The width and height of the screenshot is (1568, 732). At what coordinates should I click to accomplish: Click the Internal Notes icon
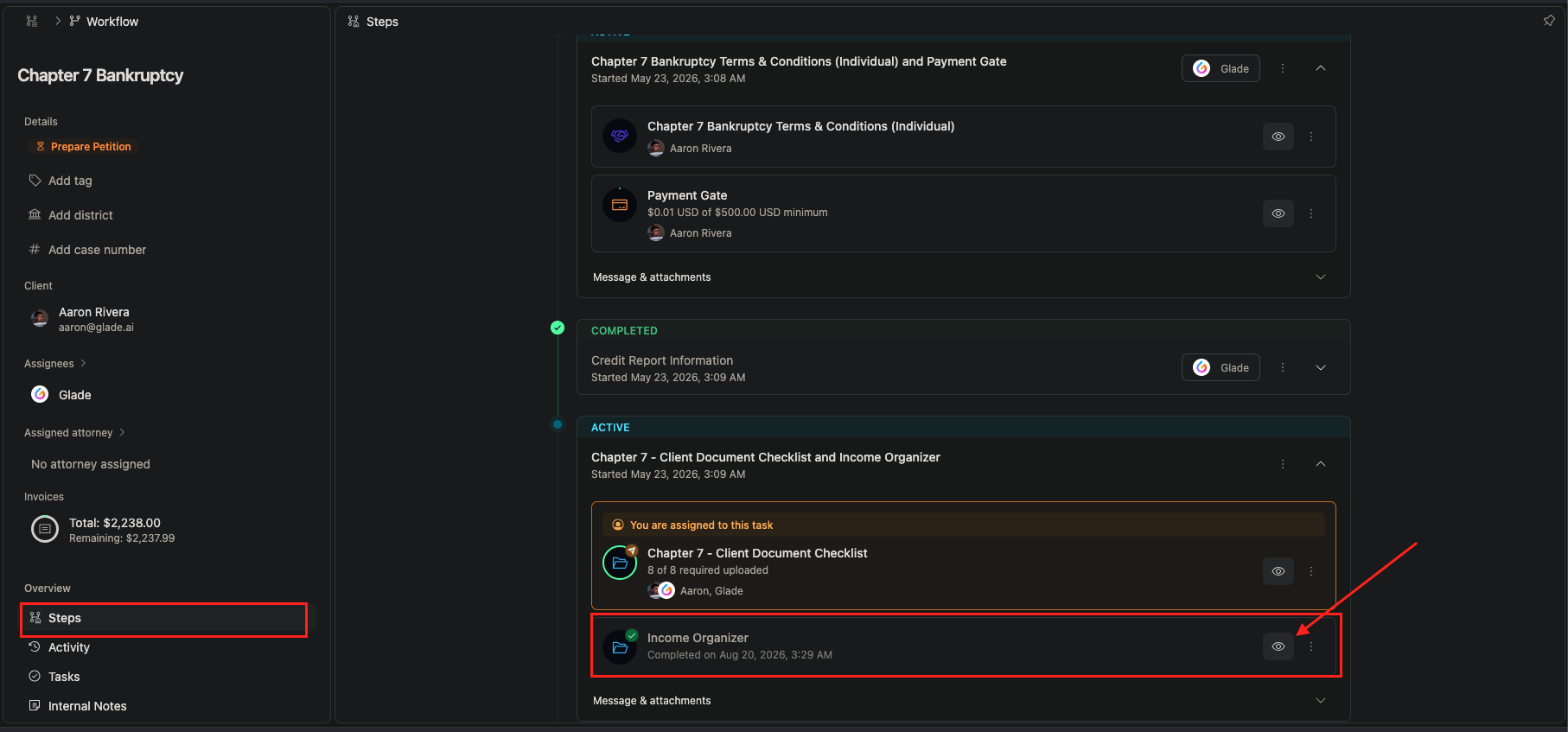click(35, 705)
